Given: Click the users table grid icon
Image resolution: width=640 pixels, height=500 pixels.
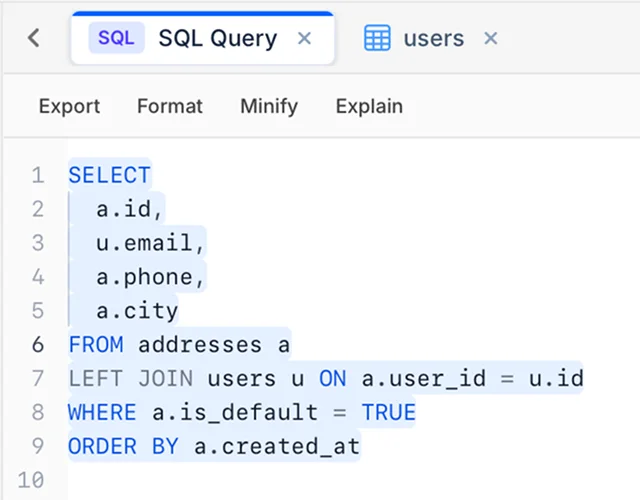Looking at the screenshot, I should [377, 38].
